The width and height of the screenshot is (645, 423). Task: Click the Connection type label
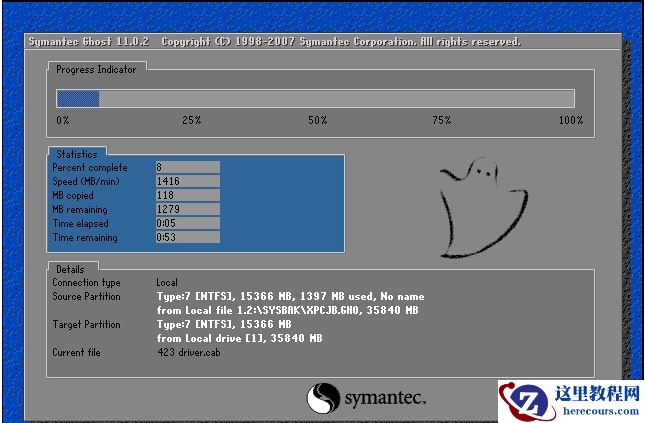(x=86, y=283)
